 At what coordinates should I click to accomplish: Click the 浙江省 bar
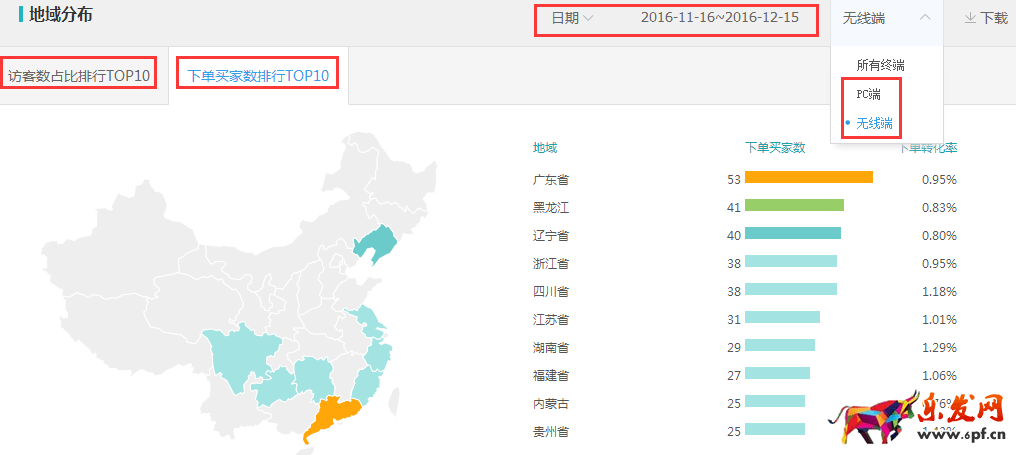click(791, 261)
